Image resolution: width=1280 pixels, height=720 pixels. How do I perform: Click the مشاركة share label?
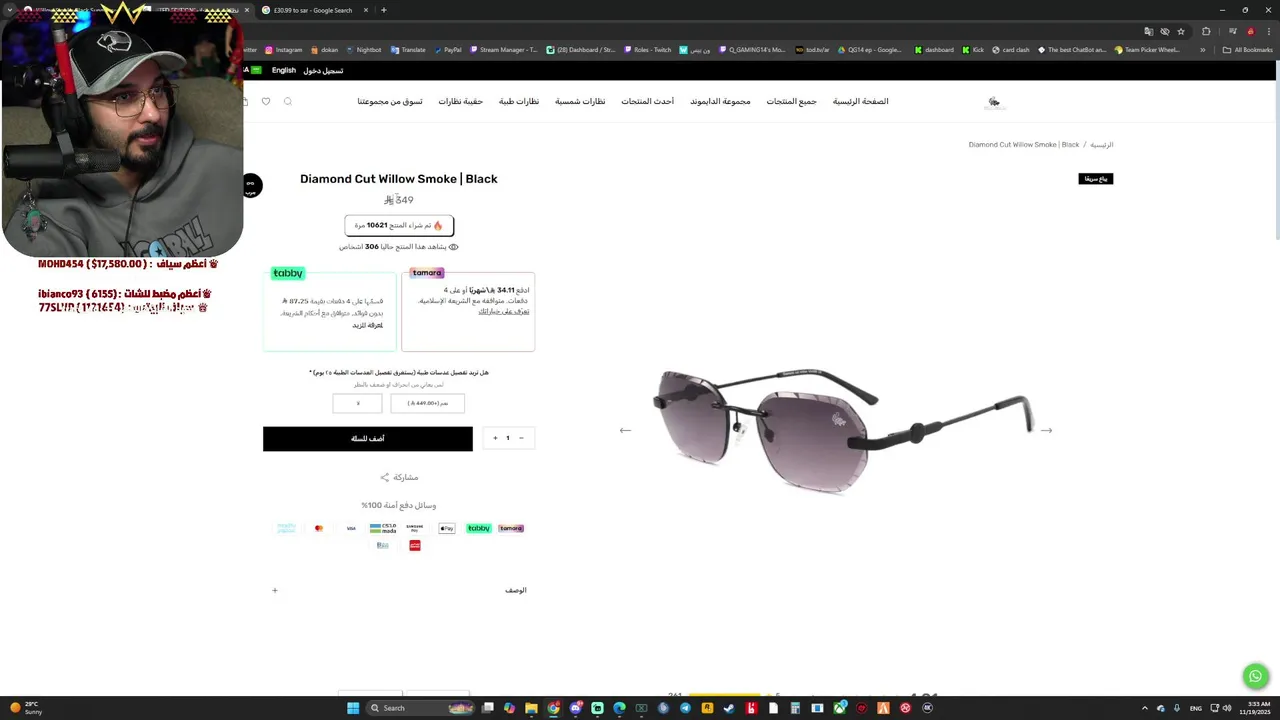coord(405,477)
